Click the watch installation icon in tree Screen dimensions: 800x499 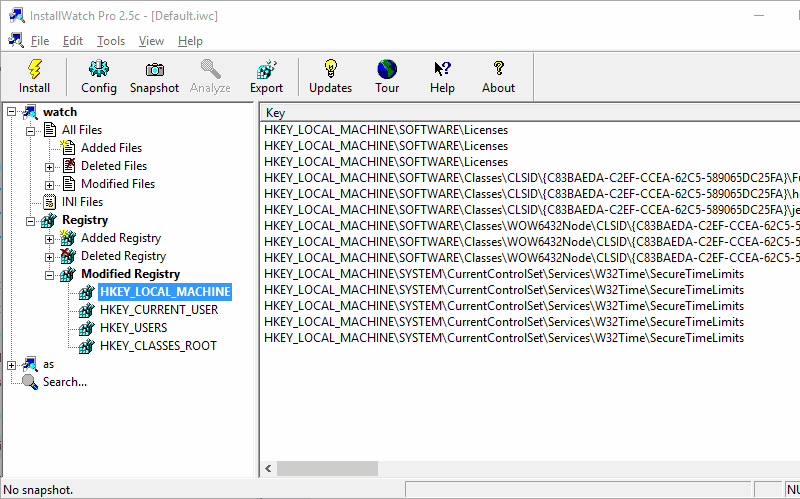coord(30,112)
